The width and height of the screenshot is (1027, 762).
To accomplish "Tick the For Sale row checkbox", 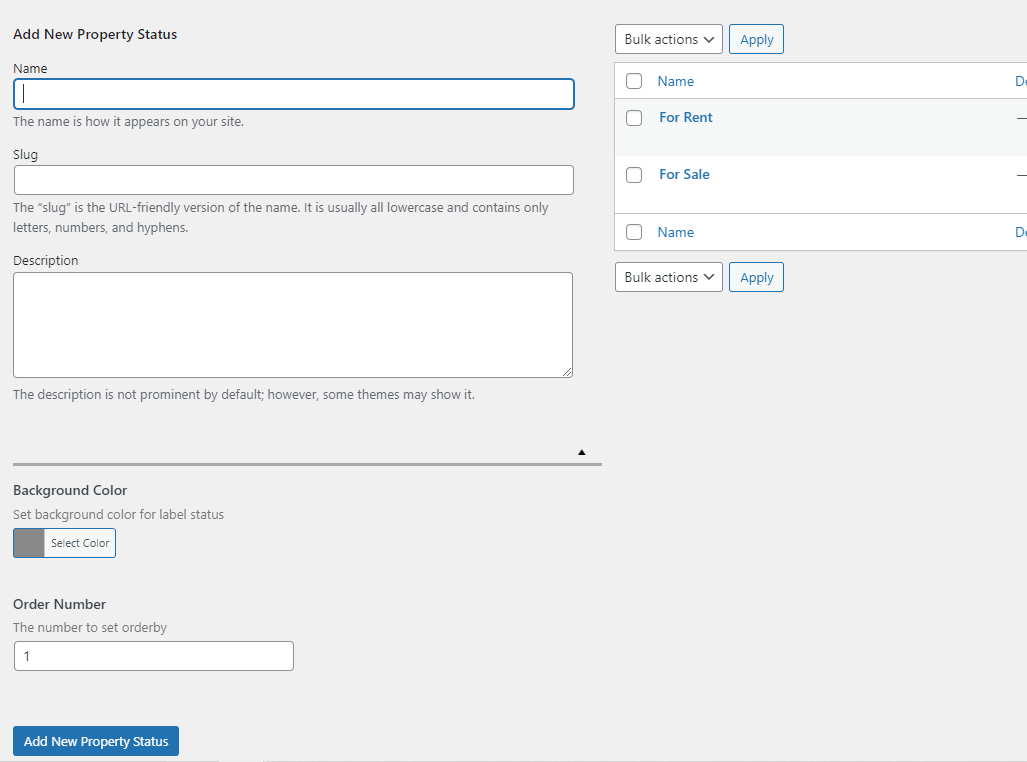I will 634,175.
